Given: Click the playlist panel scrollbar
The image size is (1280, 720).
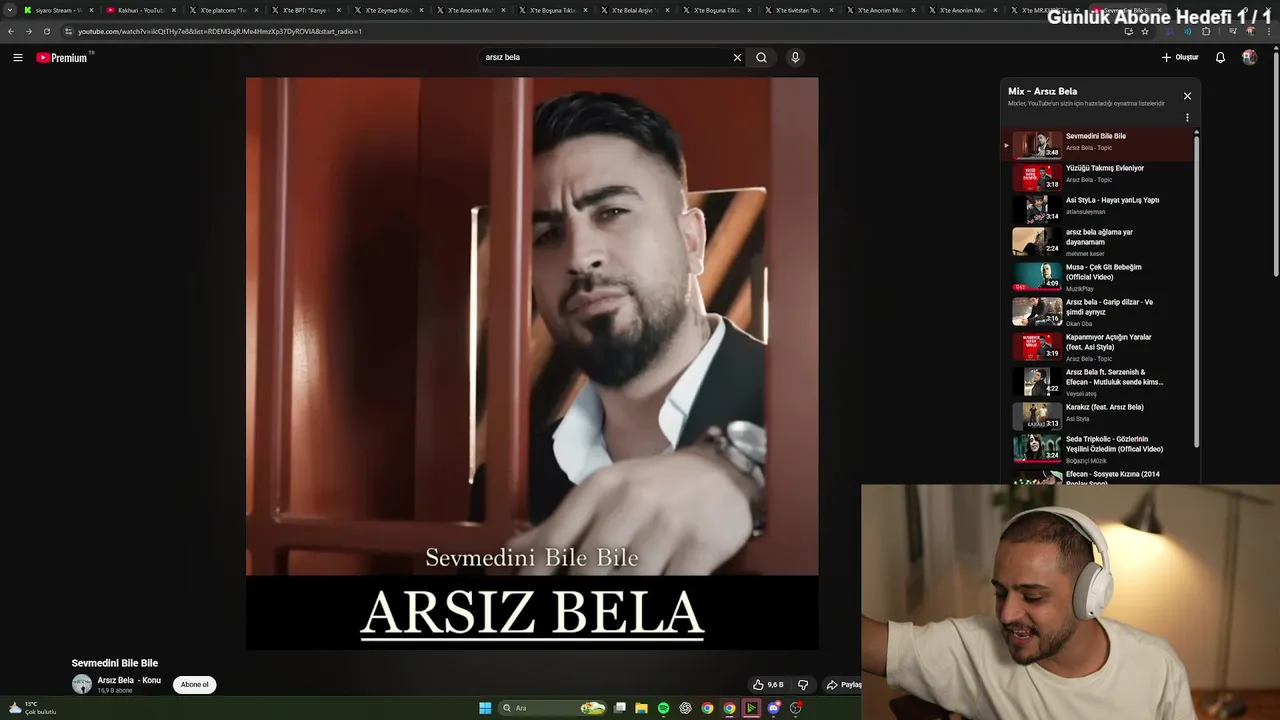Looking at the screenshot, I should coord(1196,290).
